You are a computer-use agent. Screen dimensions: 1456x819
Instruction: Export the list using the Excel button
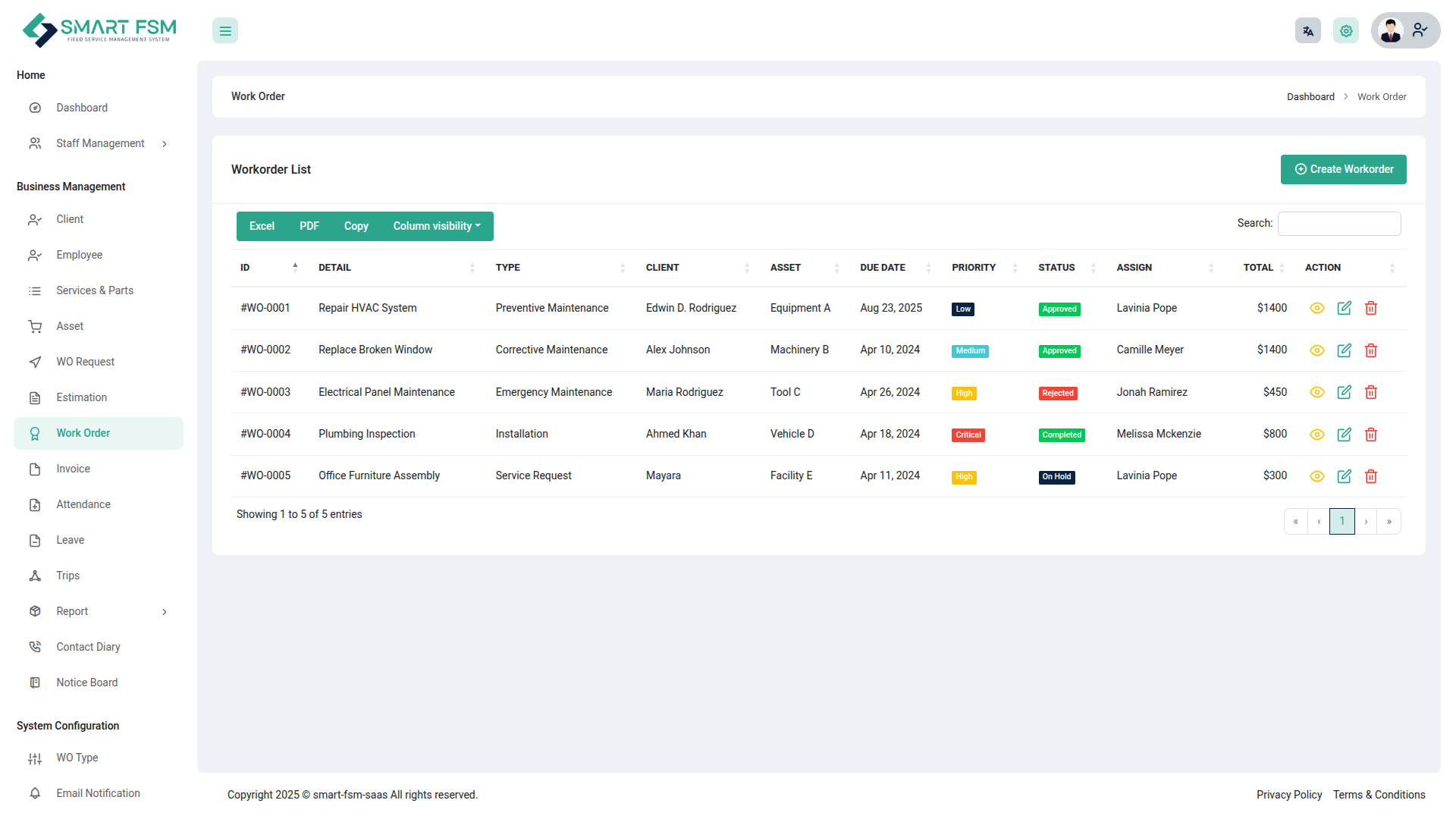(x=262, y=226)
